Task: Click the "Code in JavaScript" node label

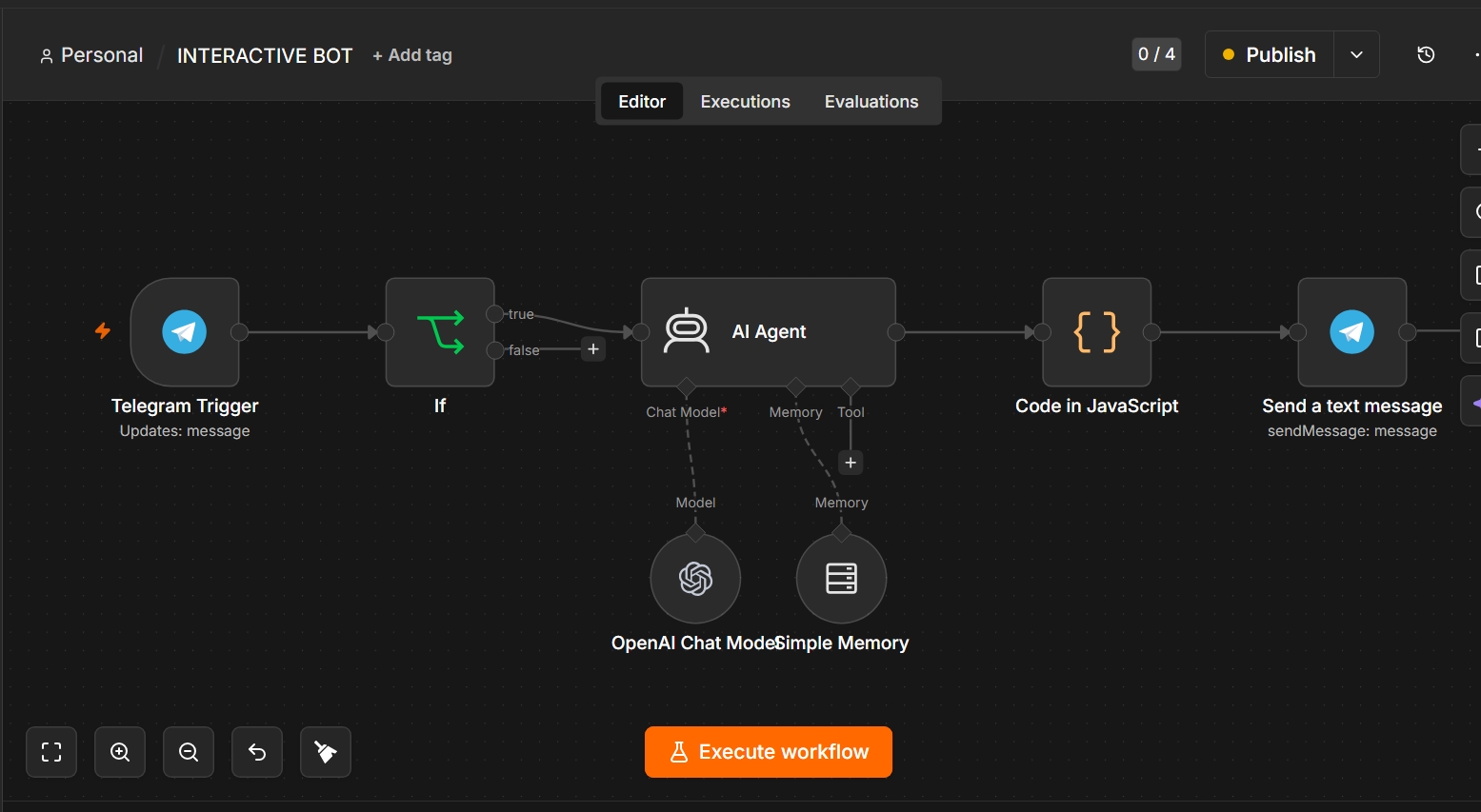Action: pyautogui.click(x=1097, y=406)
